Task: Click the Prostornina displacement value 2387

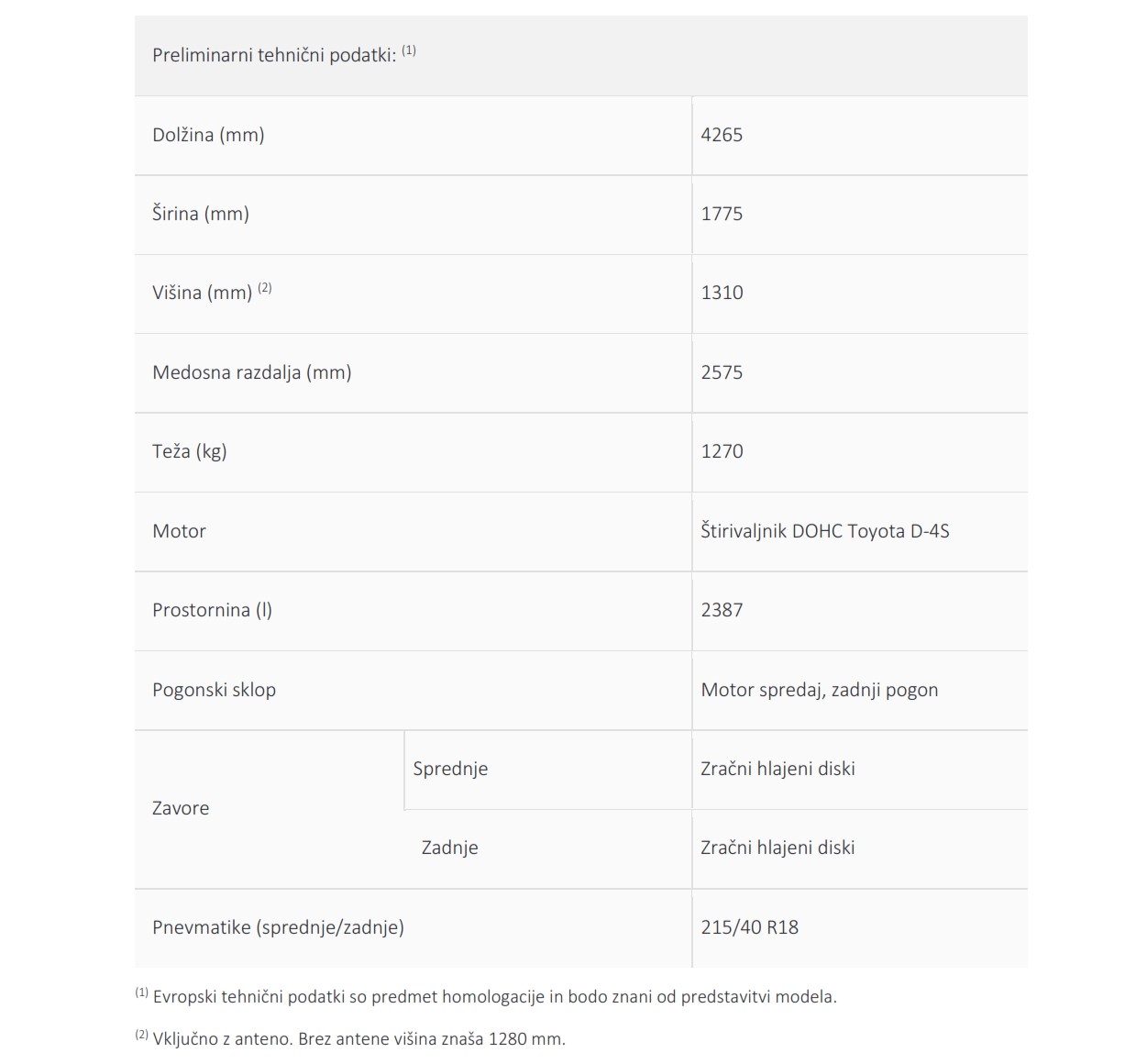Action: 722,610
